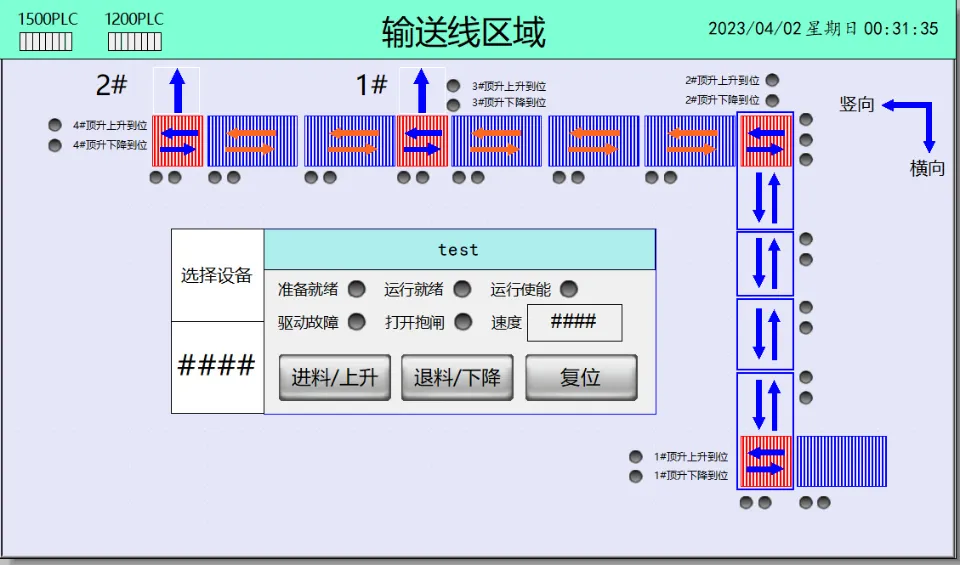Click the 运行使能 status lamp
The height and width of the screenshot is (565, 960).
coord(569,289)
